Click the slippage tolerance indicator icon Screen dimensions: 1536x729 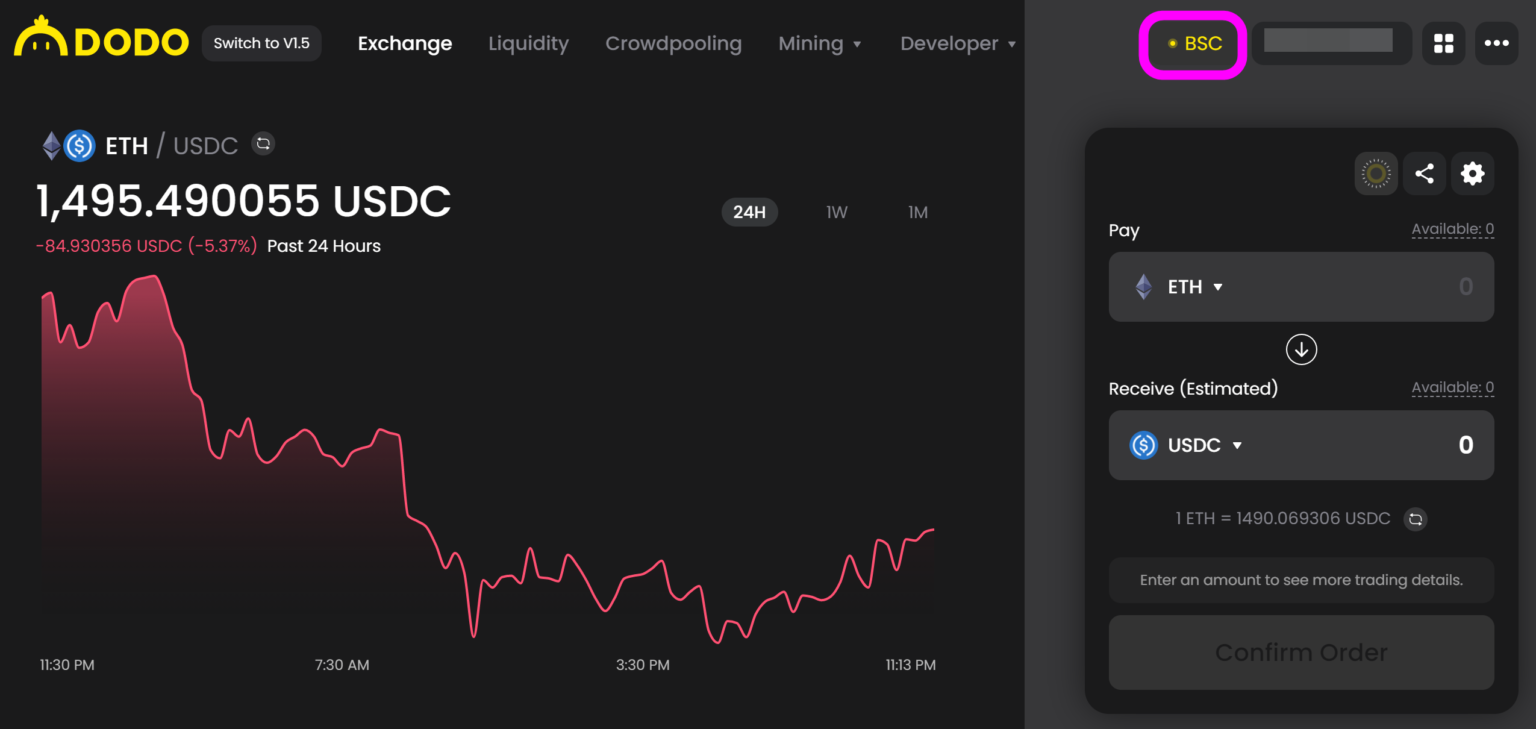[x=1375, y=173]
